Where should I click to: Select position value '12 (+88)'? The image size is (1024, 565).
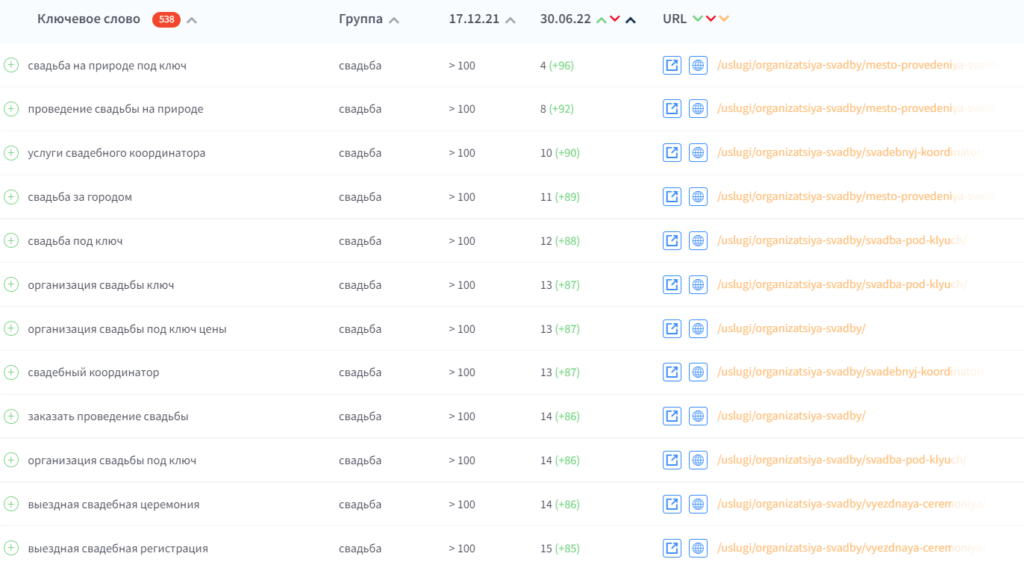560,240
